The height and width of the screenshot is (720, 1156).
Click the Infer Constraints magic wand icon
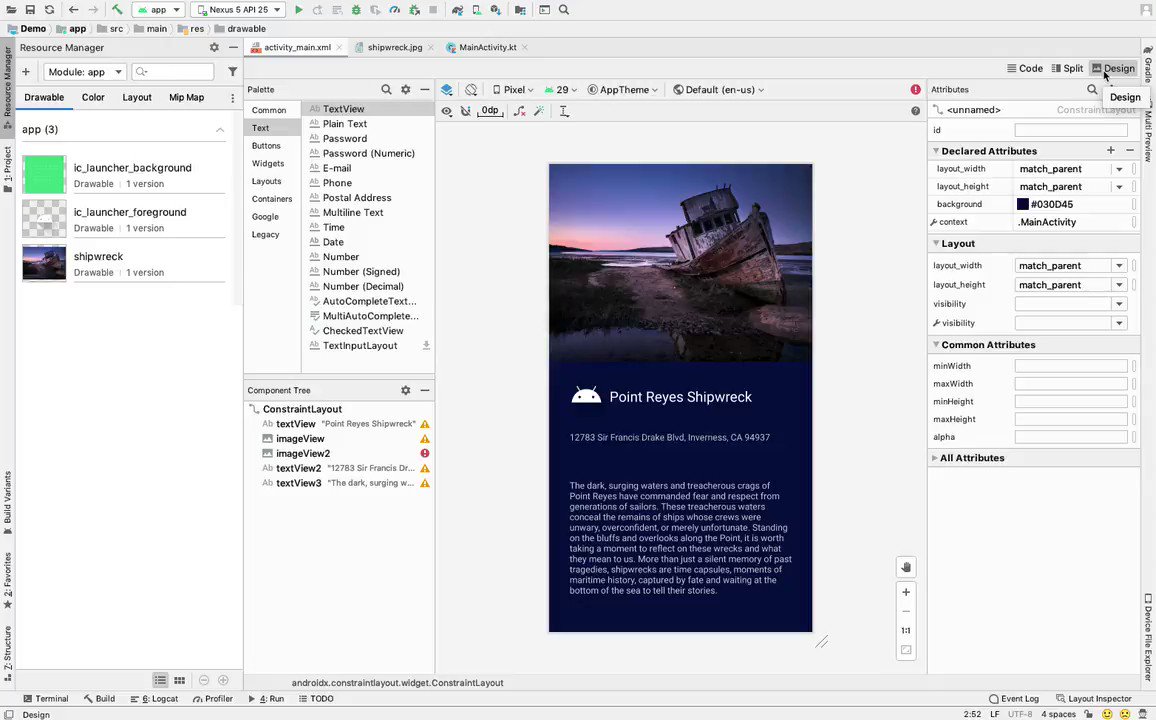click(539, 111)
